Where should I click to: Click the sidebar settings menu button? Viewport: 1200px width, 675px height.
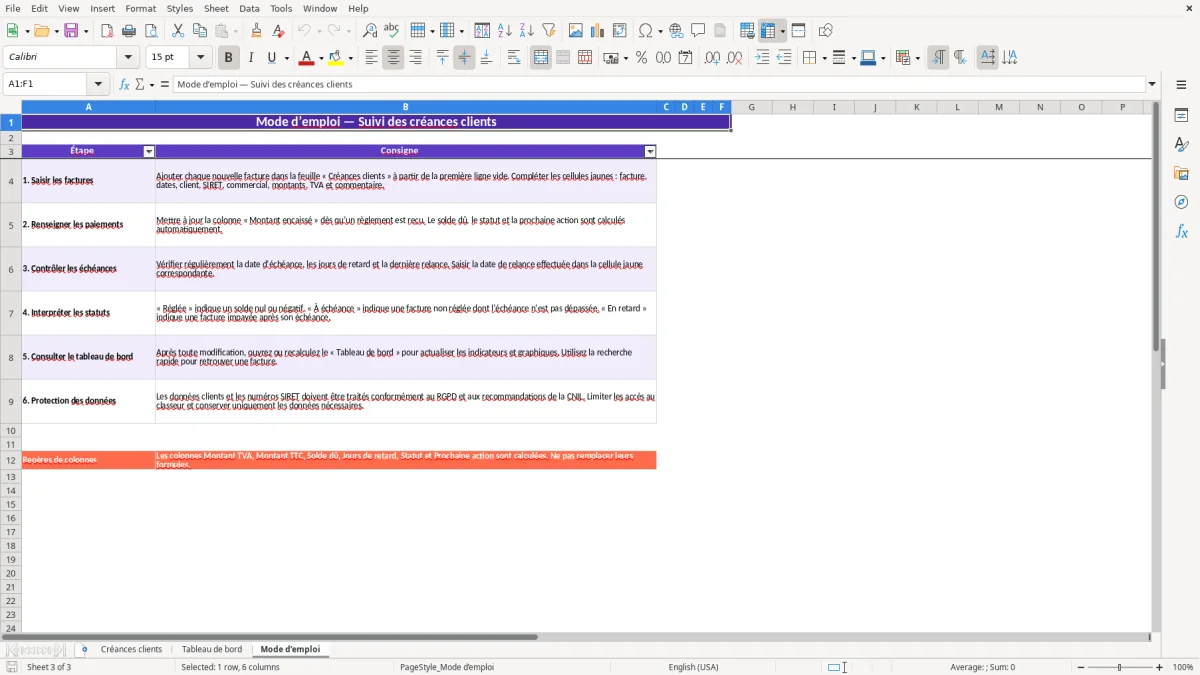[x=1181, y=85]
